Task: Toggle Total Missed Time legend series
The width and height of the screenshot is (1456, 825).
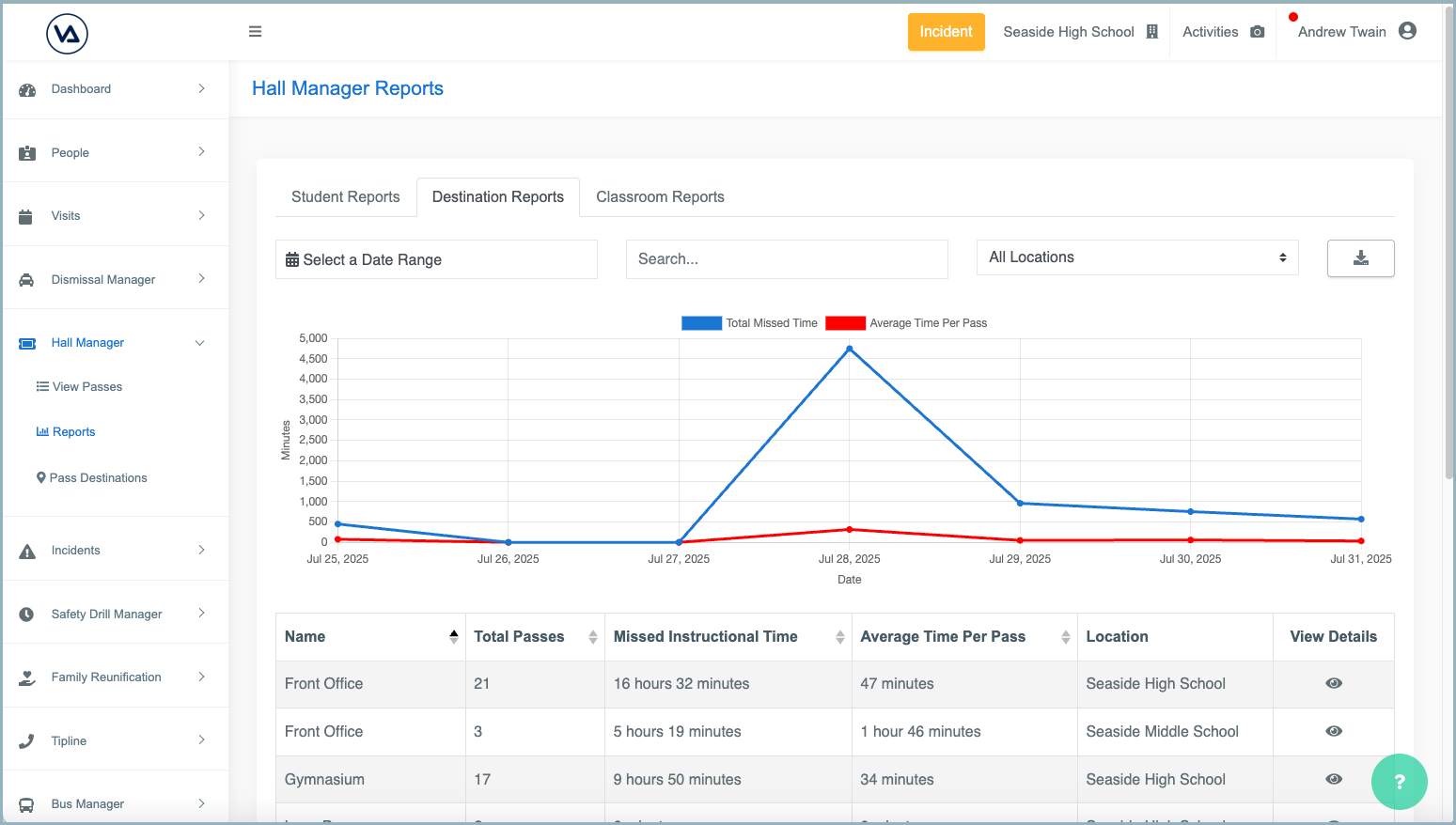Action: [x=749, y=323]
